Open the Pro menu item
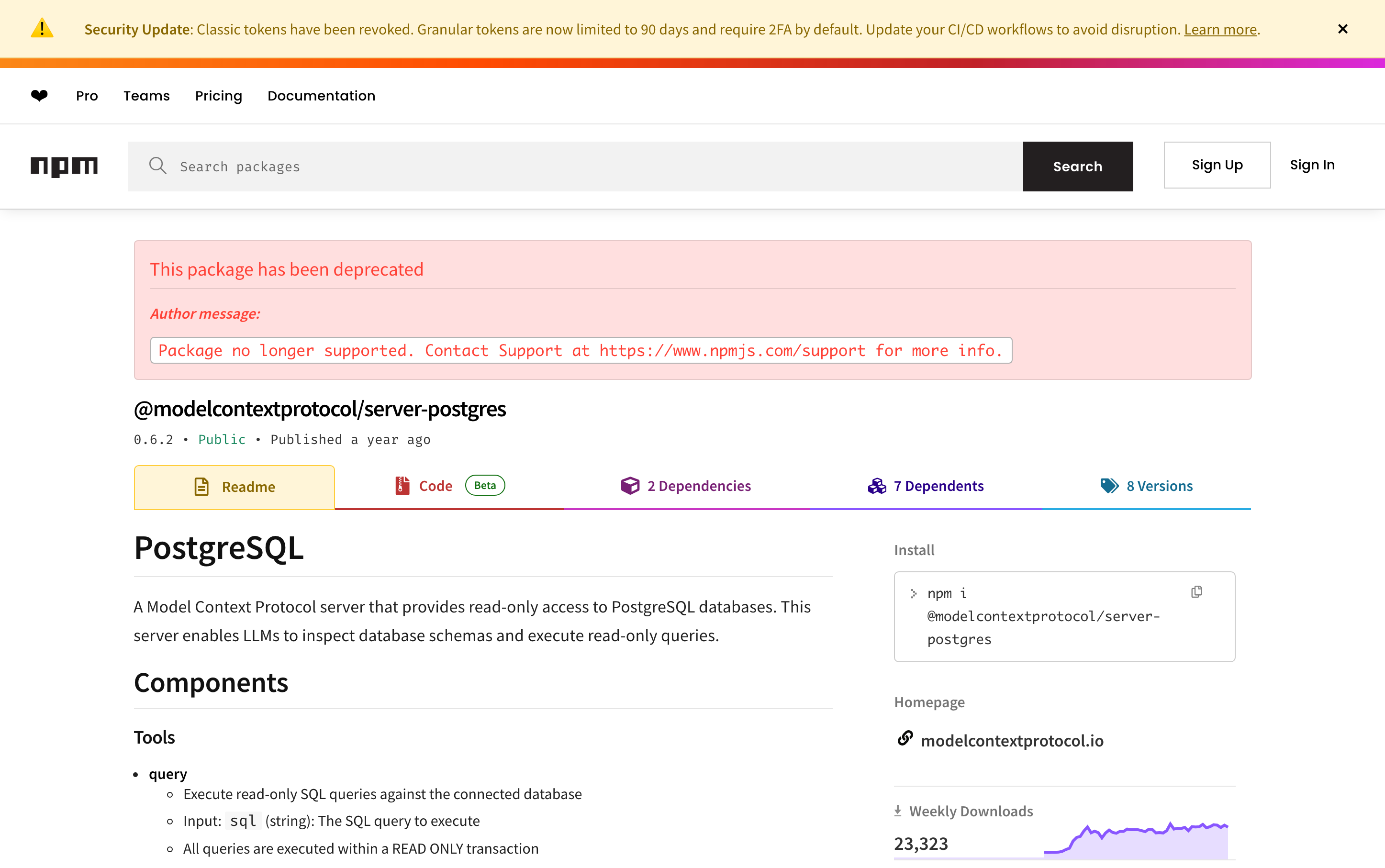 point(87,96)
